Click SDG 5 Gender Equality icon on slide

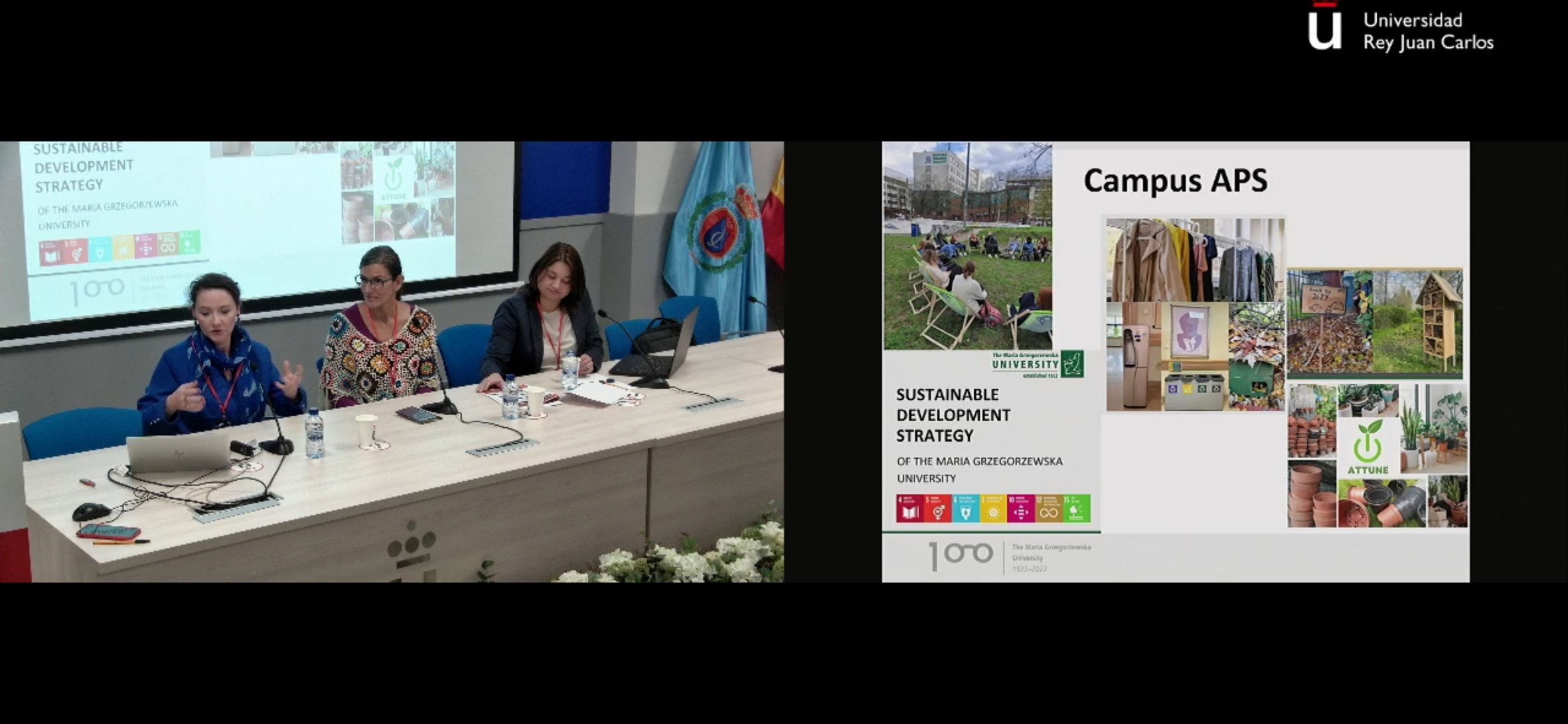point(937,509)
